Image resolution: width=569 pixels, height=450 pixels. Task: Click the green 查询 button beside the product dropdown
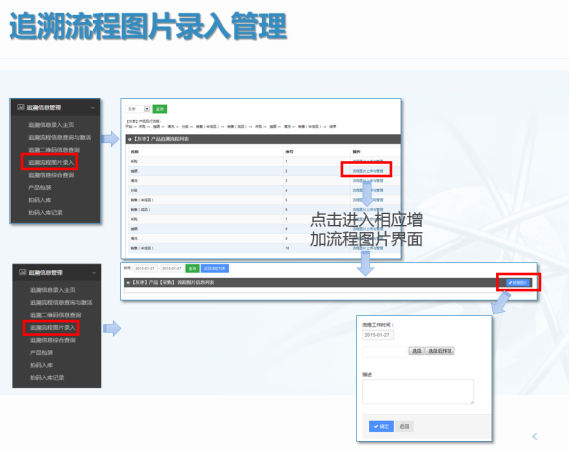pos(160,109)
